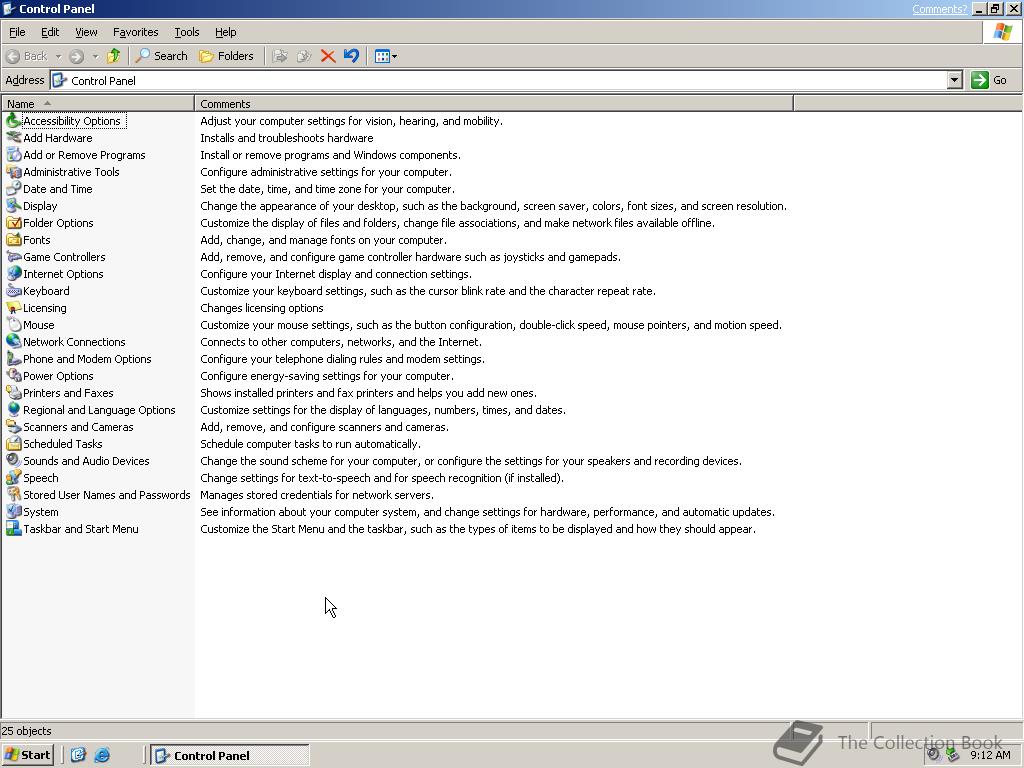Sort by the Comments column header
The width and height of the screenshot is (1024, 768).
494,103
